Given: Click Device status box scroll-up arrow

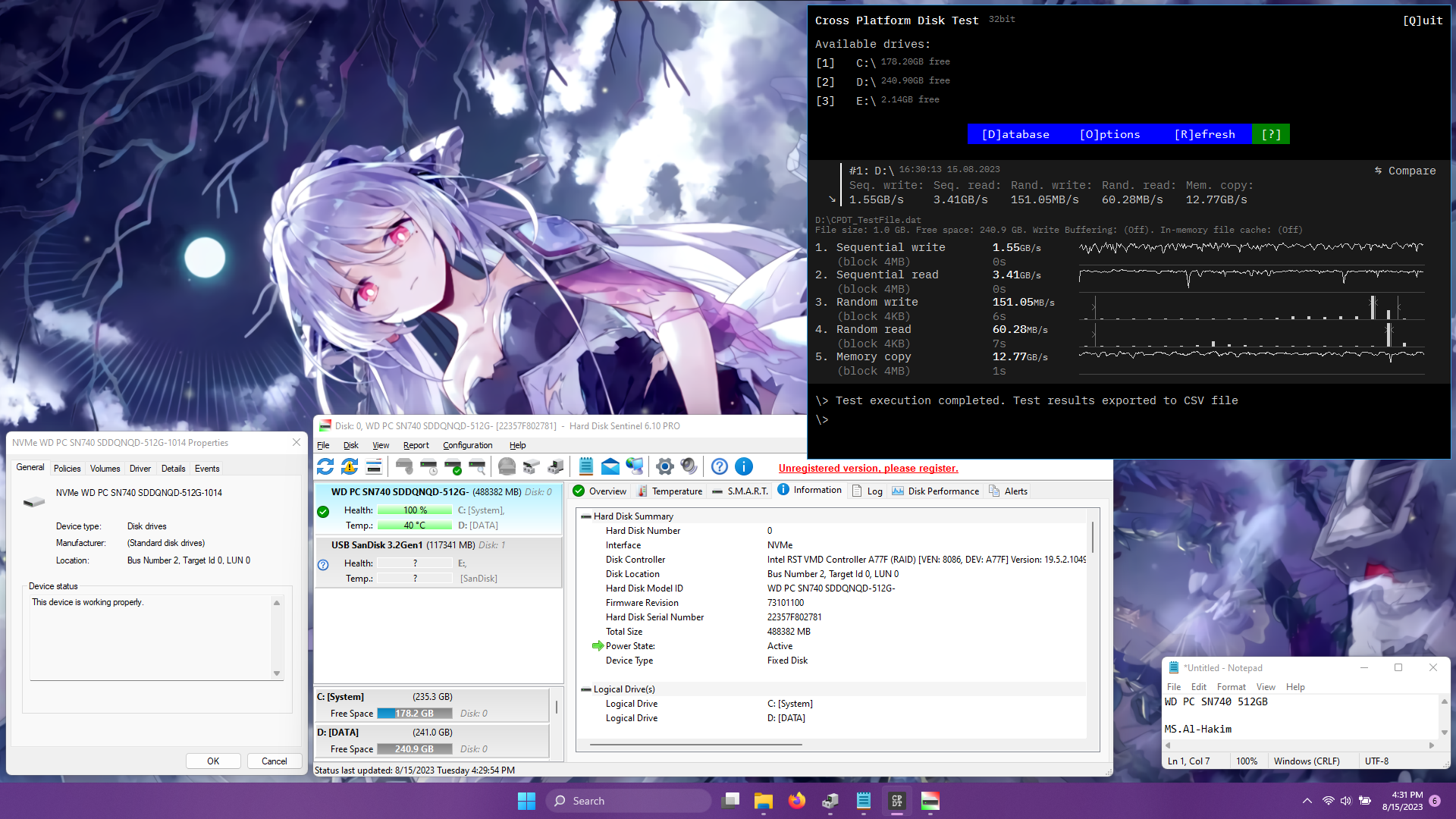Looking at the screenshot, I should pyautogui.click(x=277, y=603).
